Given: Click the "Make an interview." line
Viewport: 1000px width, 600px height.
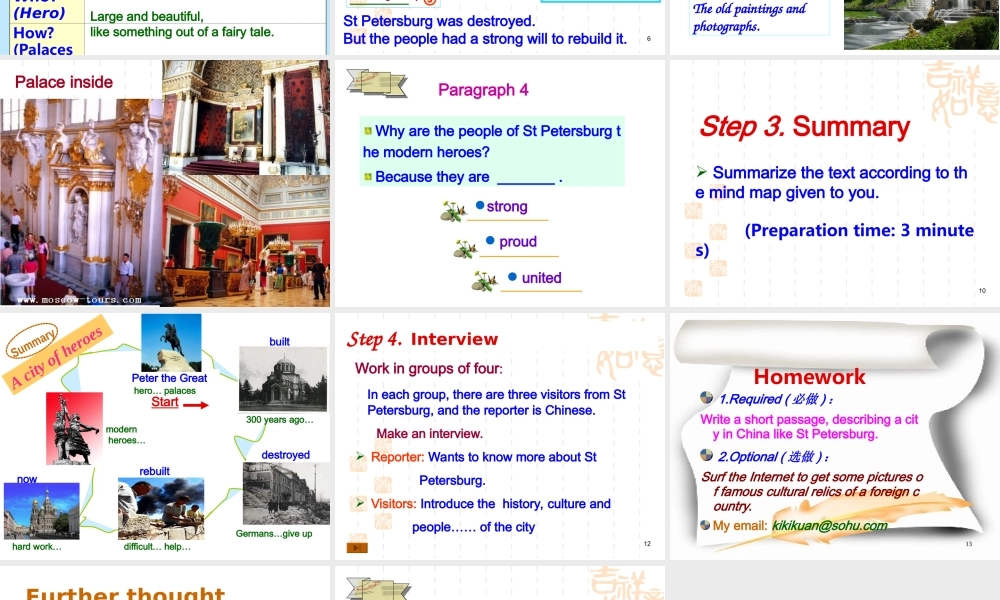Looking at the screenshot, I should [x=429, y=434].
